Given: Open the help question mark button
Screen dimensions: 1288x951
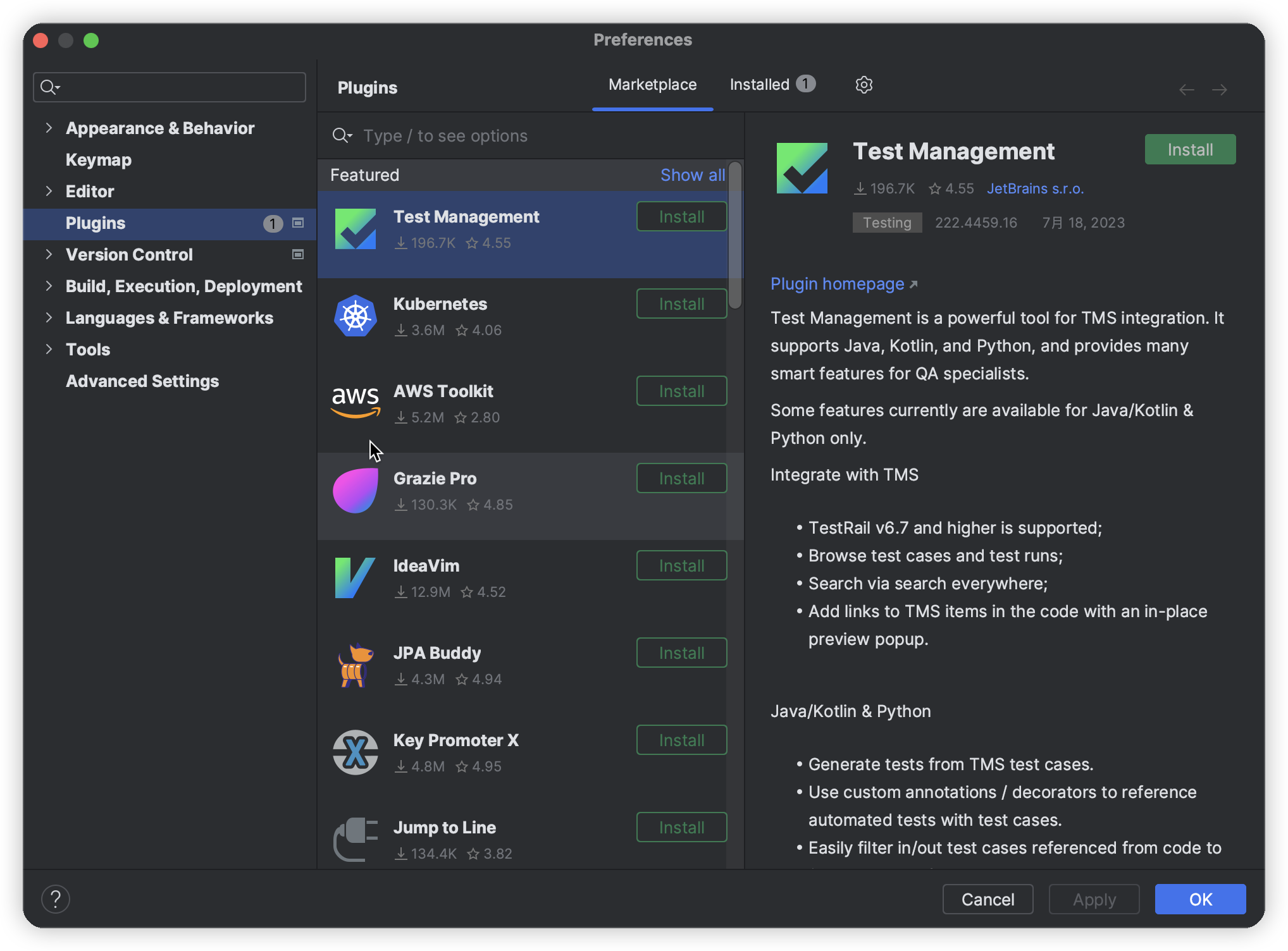Looking at the screenshot, I should click(56, 899).
